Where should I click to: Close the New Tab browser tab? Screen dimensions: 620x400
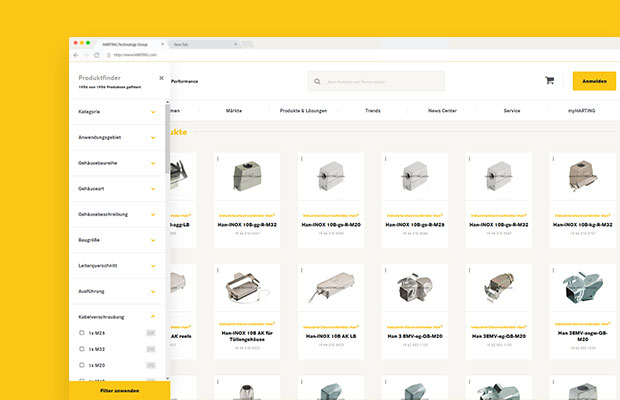(236, 44)
